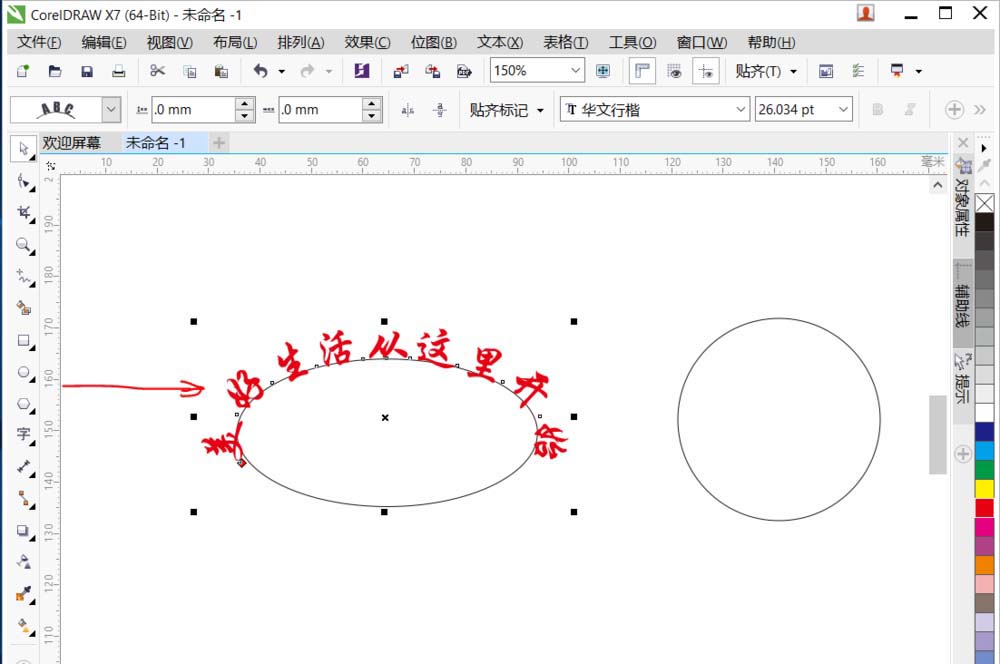Viewport: 1000px width, 664px height.
Task: Click the Save icon on the standard toolbar
Action: pos(88,70)
